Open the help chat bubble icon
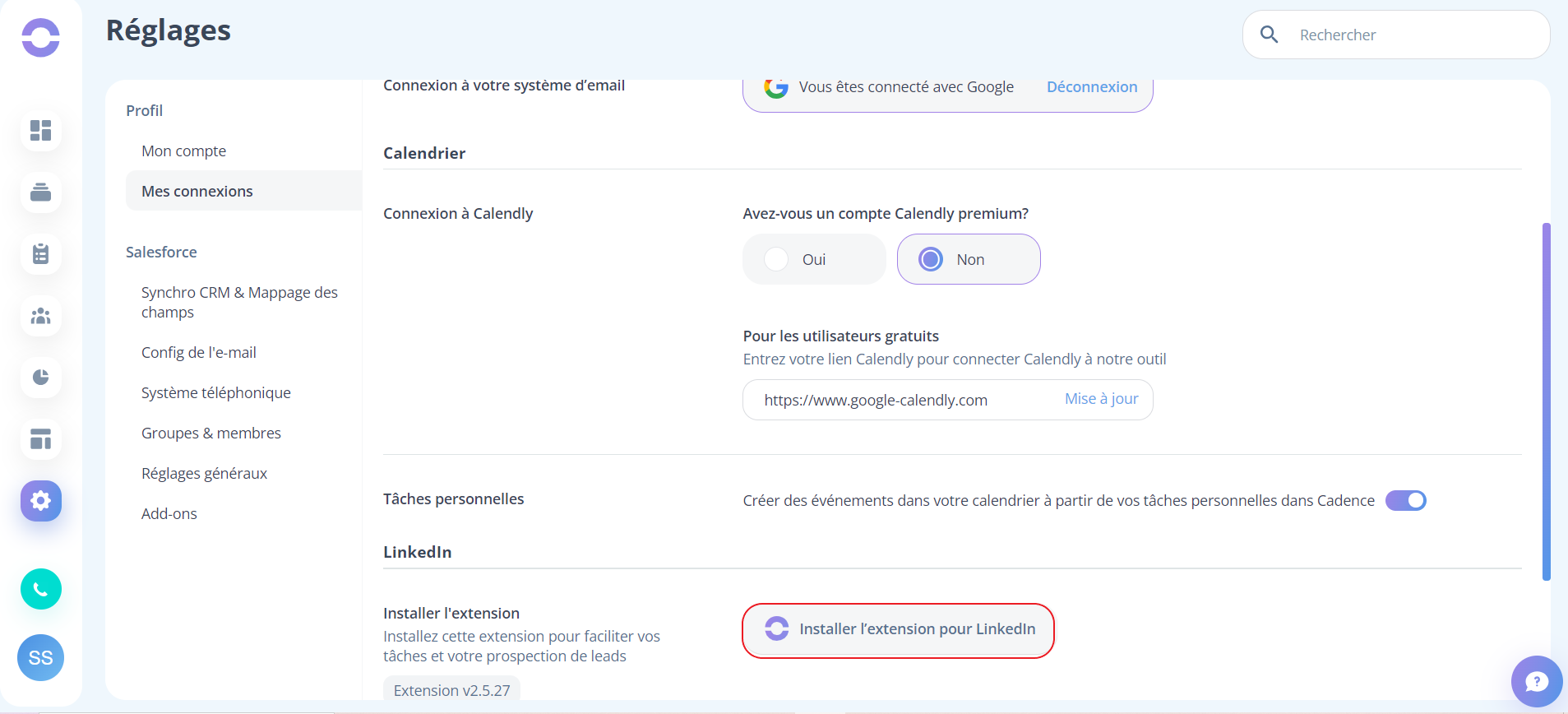Screen dimensions: 1568x714 [x=1536, y=681]
